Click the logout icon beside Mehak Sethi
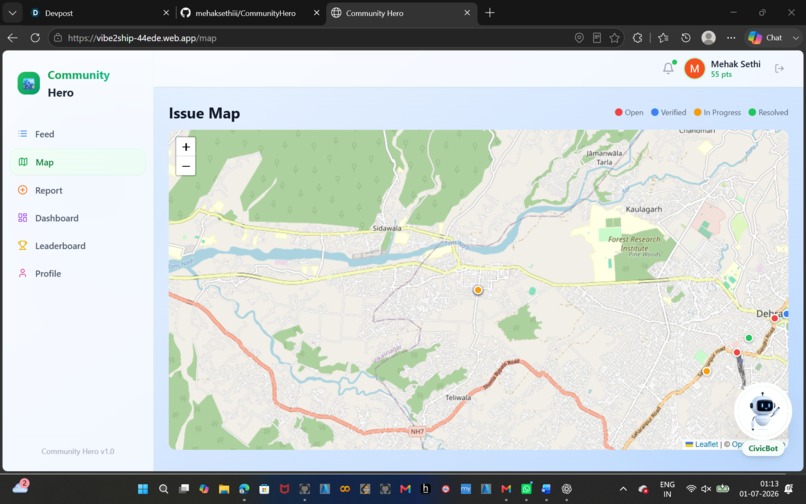Viewport: 806px width, 504px height. pyautogui.click(x=779, y=68)
